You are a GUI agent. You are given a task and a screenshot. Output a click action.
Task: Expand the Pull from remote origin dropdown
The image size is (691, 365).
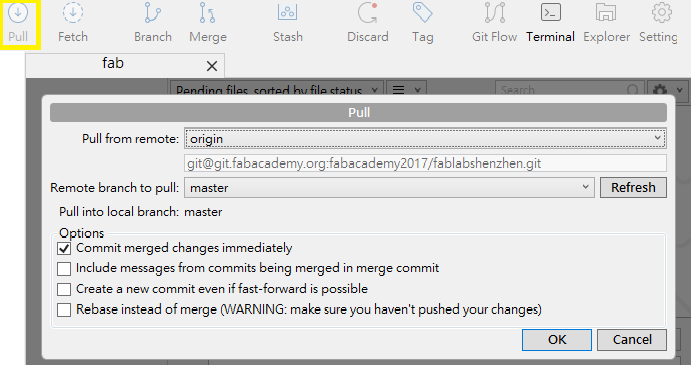[425, 138]
